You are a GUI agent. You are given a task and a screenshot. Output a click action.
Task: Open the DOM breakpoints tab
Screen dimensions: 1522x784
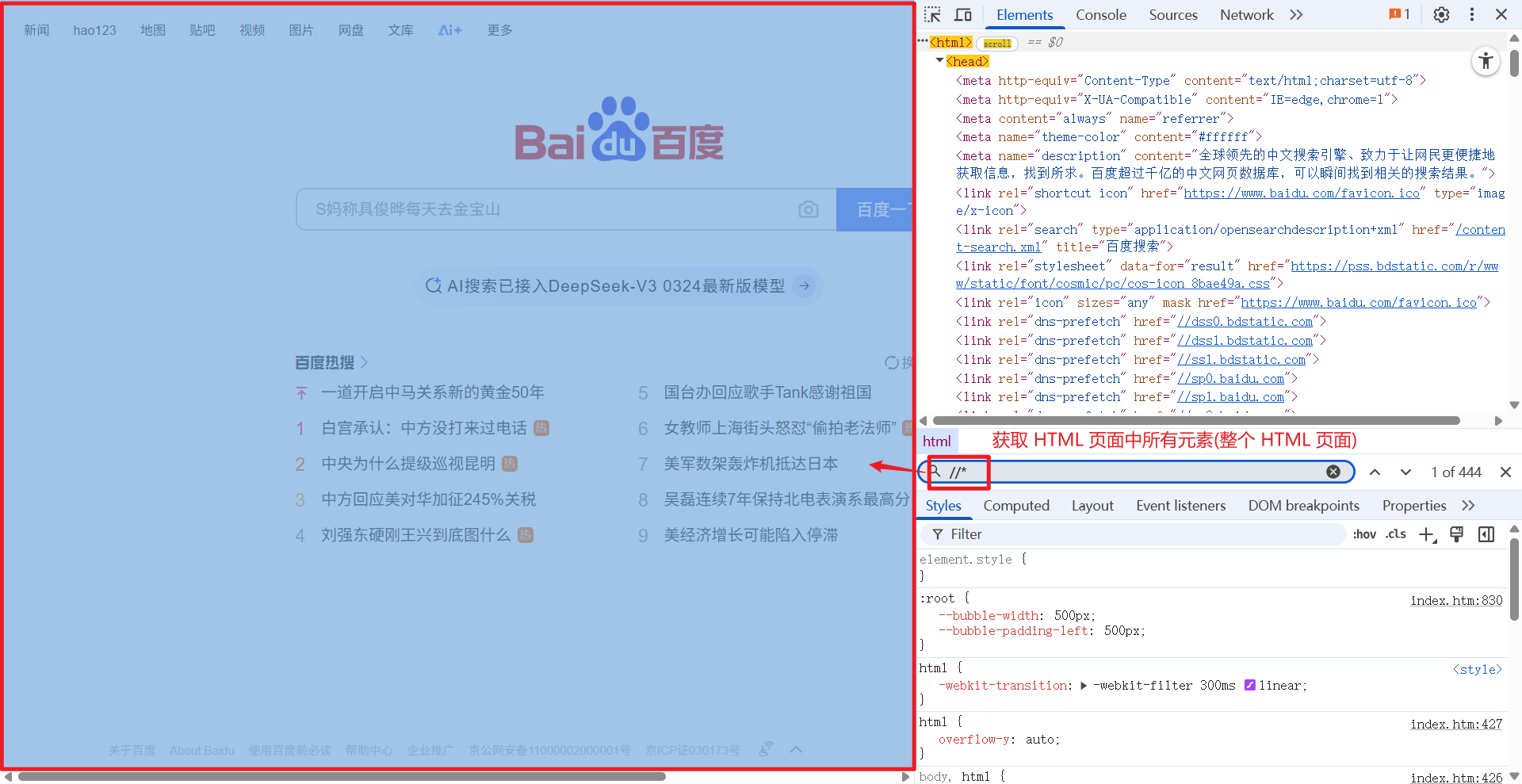click(1303, 506)
